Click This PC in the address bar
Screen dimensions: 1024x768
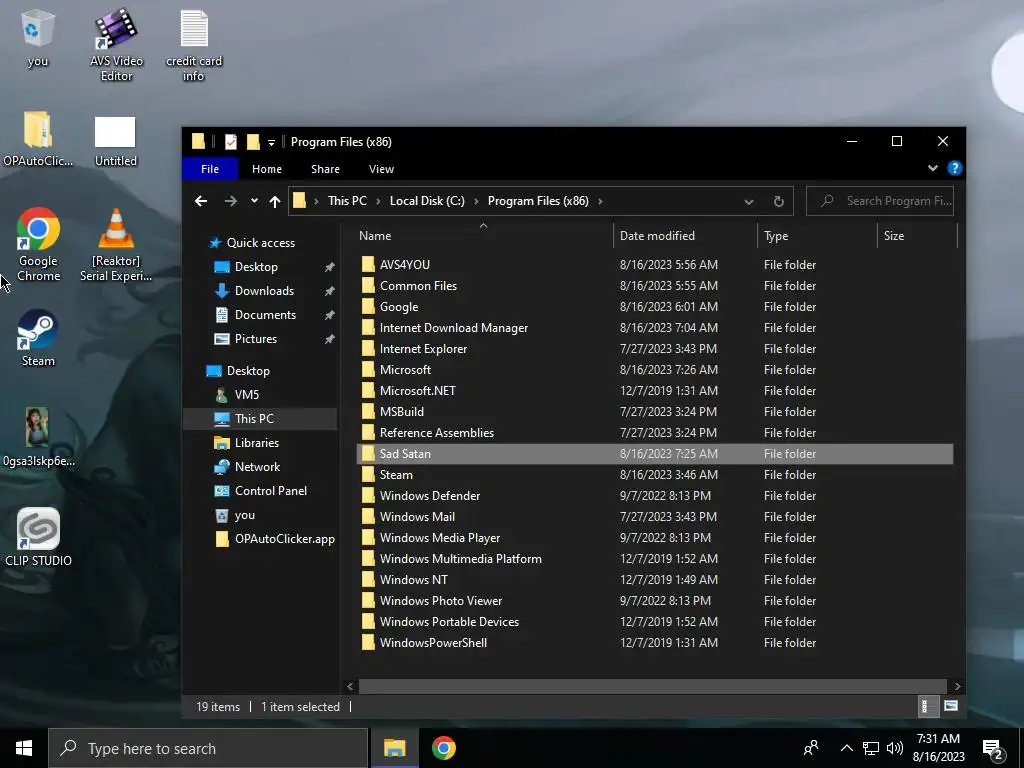click(x=347, y=201)
